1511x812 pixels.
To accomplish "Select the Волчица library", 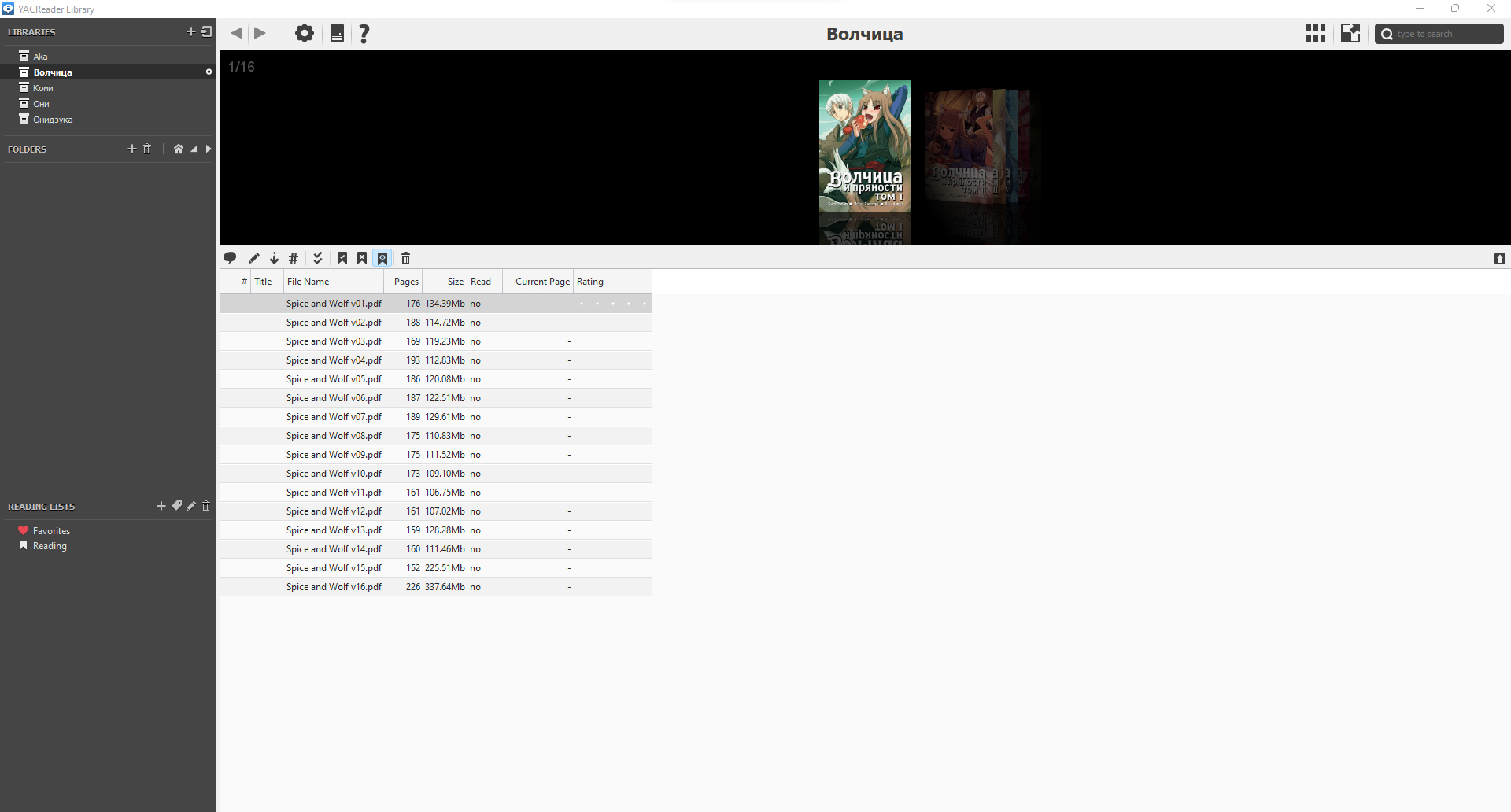I will tap(109, 72).
